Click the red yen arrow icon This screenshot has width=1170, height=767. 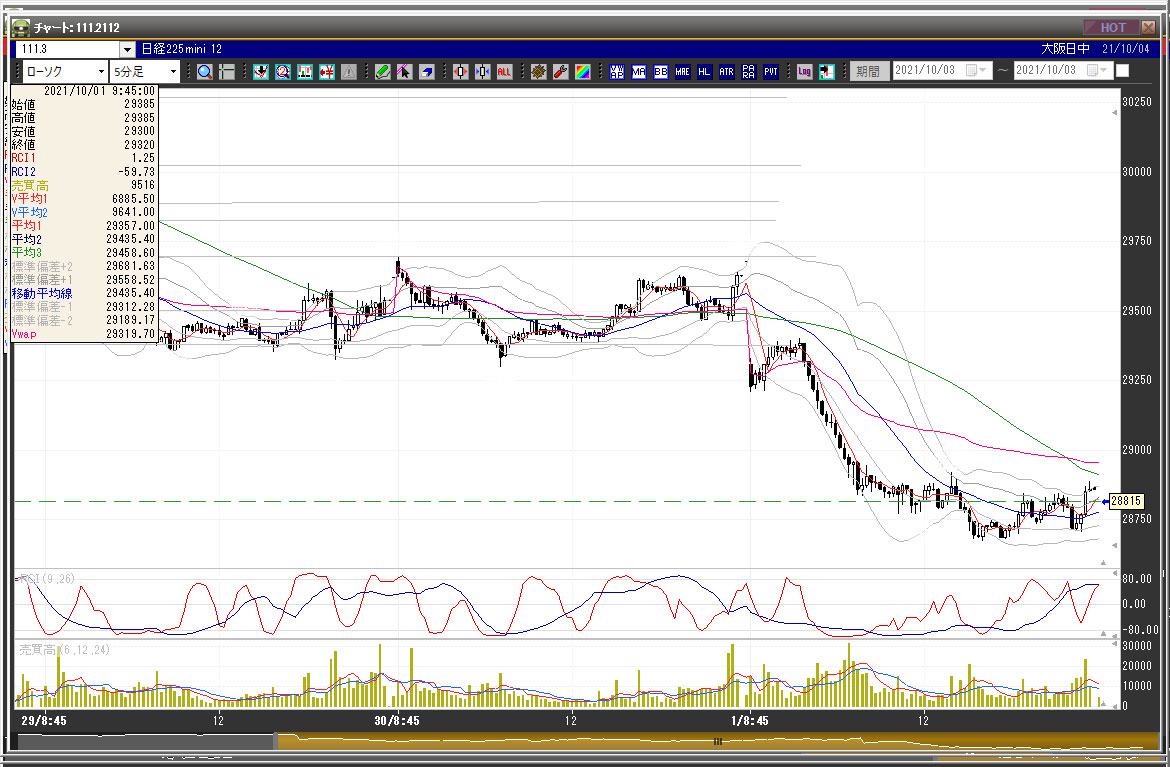coord(327,72)
